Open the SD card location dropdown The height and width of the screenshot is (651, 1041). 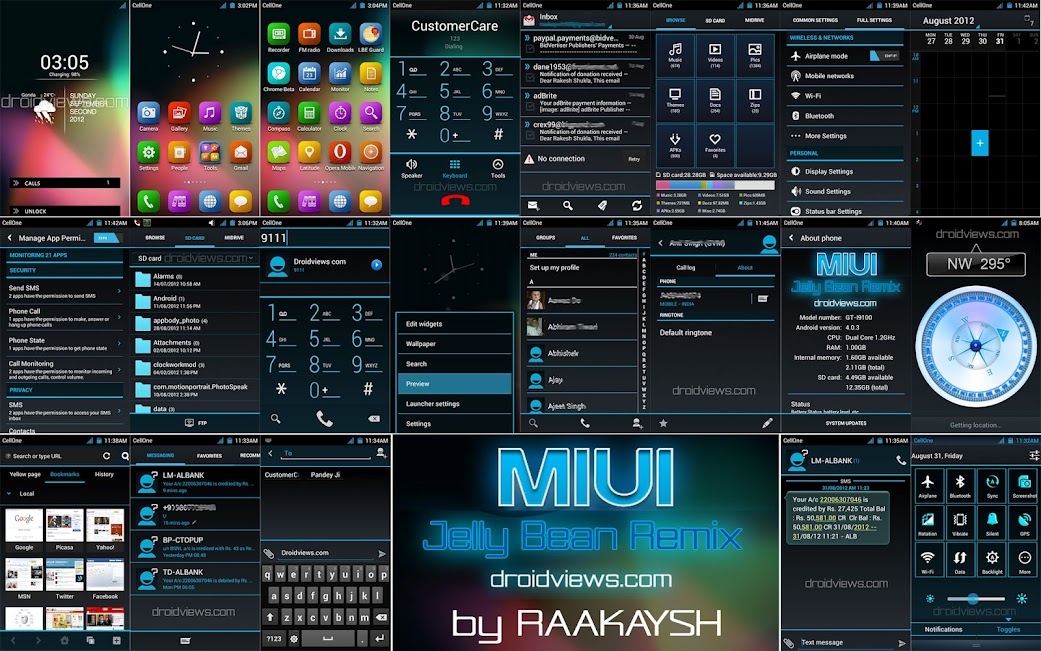195,258
